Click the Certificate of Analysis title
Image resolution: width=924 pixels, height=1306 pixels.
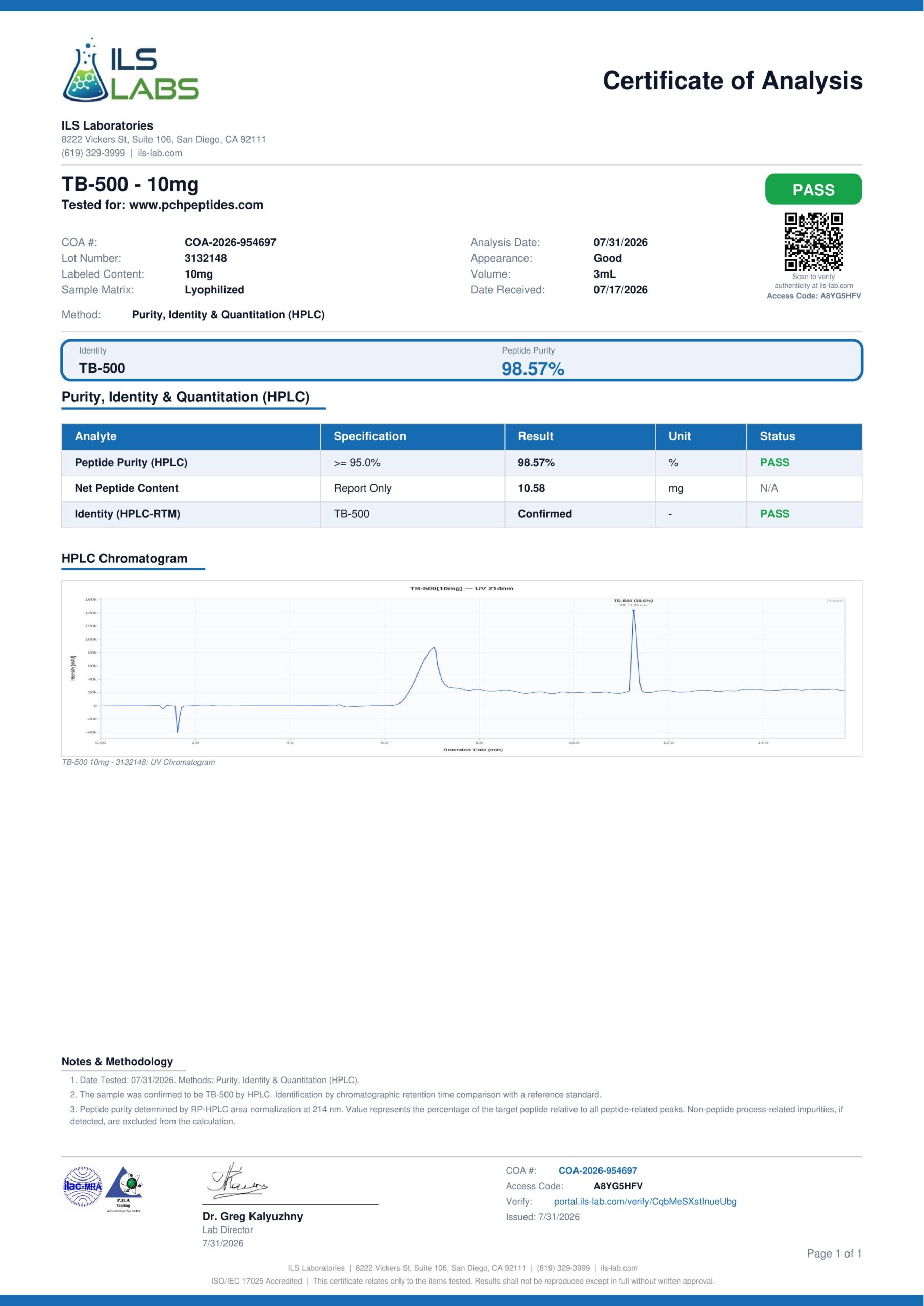732,81
